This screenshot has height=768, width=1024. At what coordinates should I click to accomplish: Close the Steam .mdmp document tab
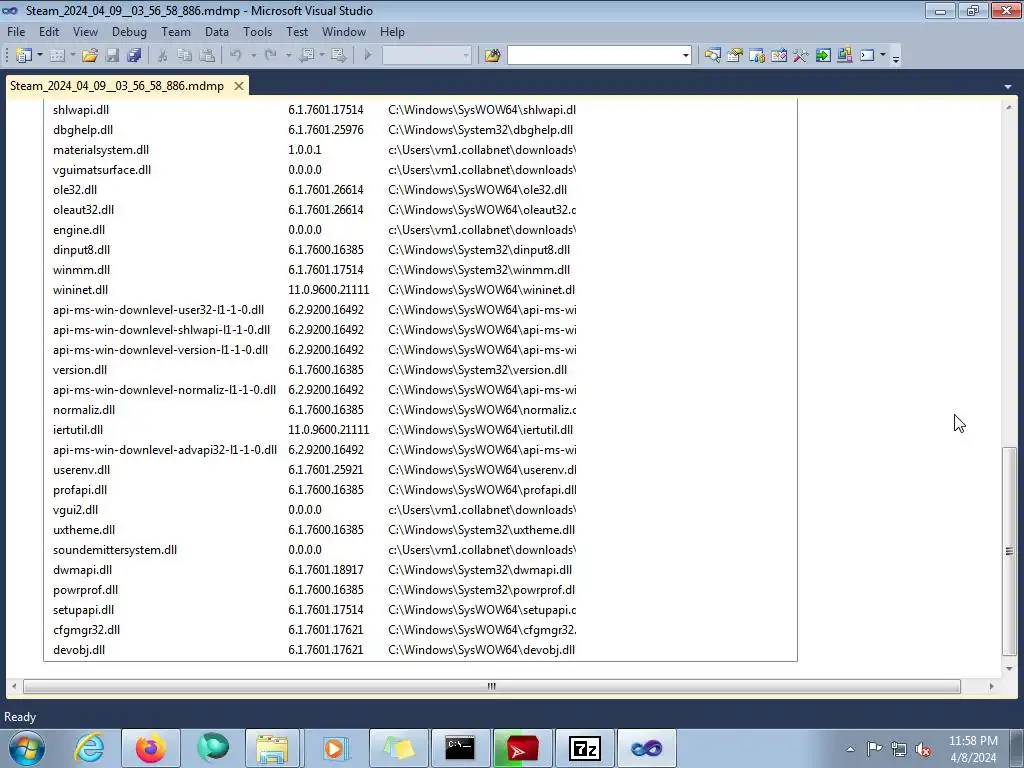(239, 86)
